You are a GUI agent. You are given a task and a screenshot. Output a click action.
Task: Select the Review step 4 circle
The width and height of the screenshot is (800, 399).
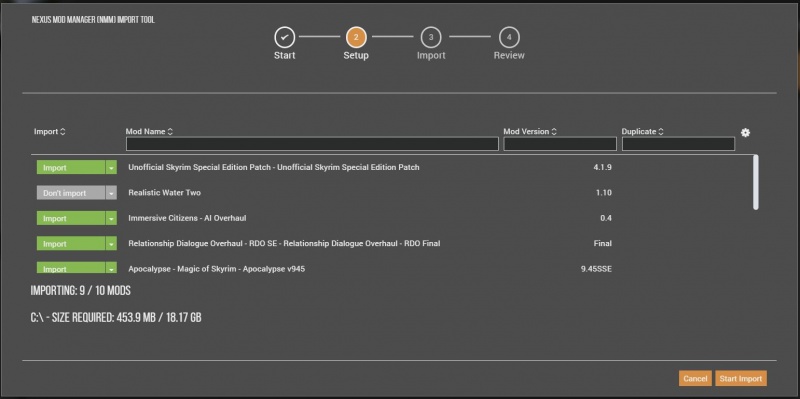point(509,37)
